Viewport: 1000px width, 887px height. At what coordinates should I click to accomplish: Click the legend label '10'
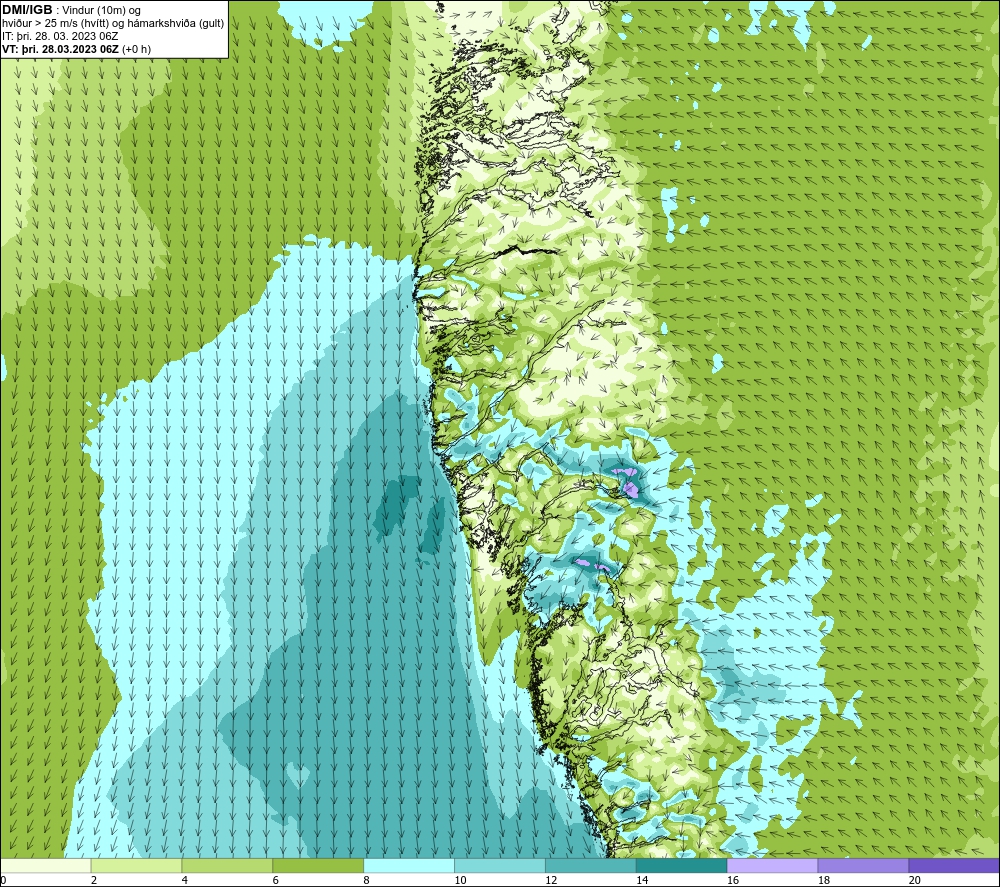coord(460,880)
